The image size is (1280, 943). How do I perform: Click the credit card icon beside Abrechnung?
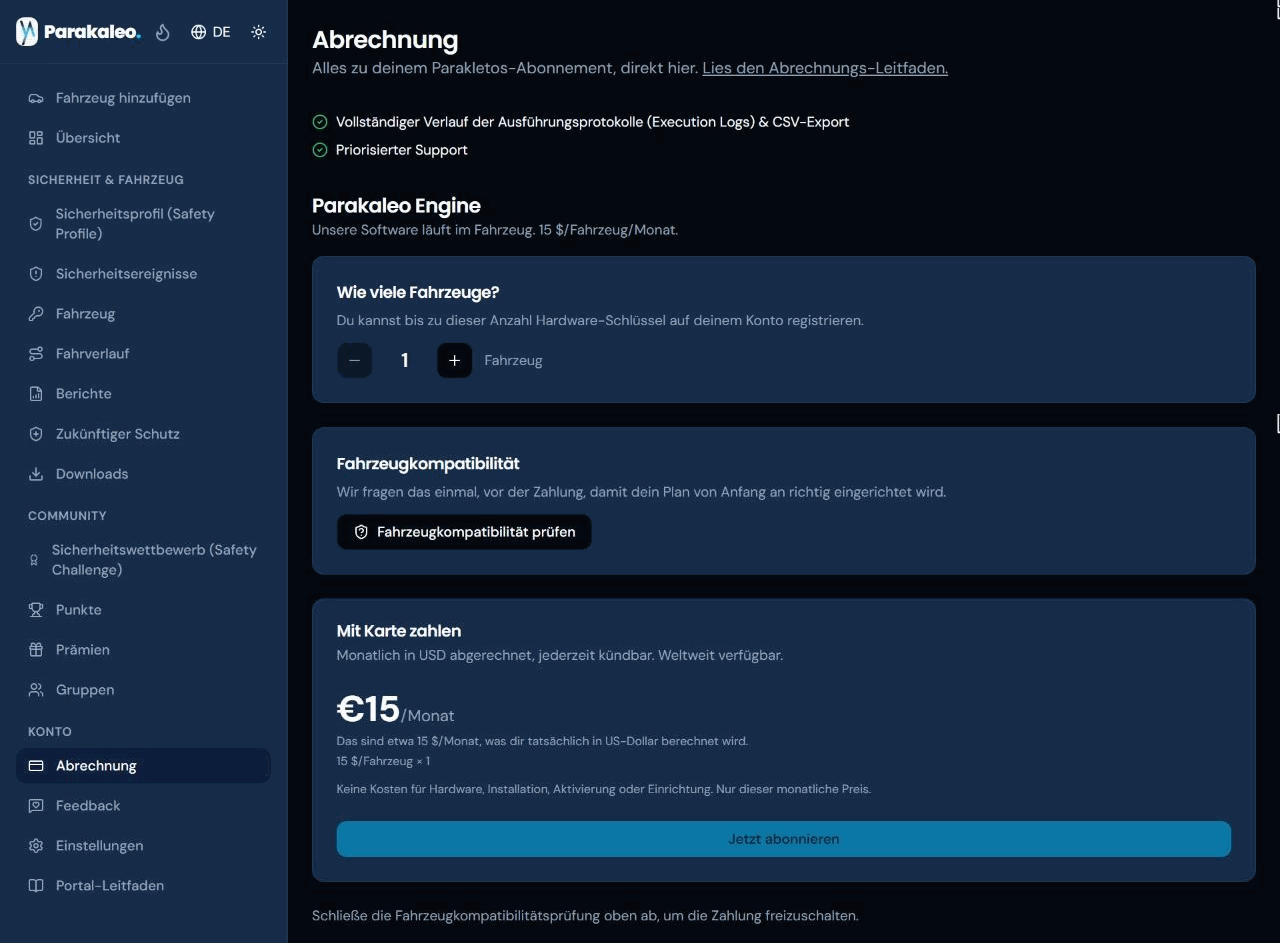click(x=36, y=766)
